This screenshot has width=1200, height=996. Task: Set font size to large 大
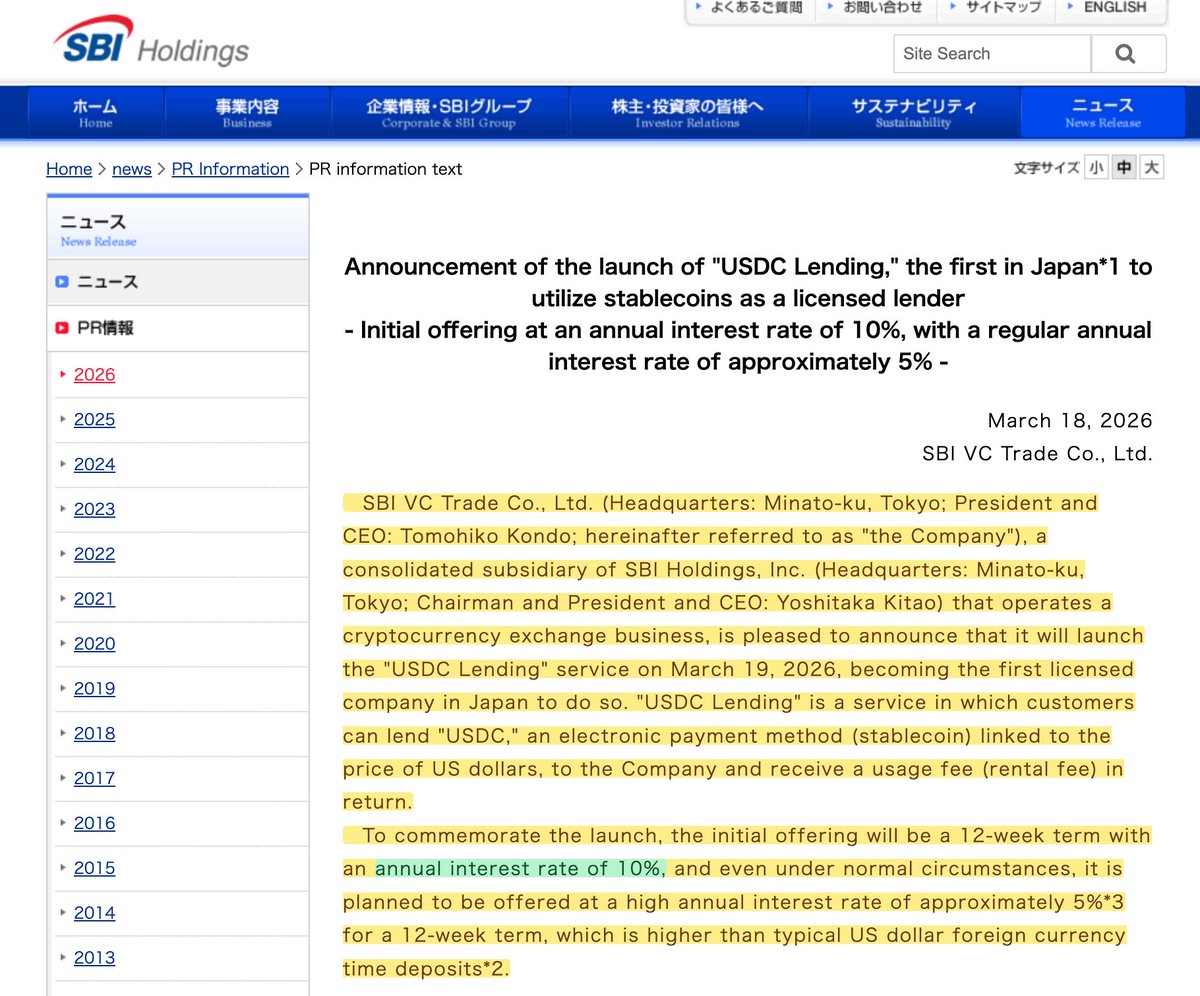(x=1152, y=168)
